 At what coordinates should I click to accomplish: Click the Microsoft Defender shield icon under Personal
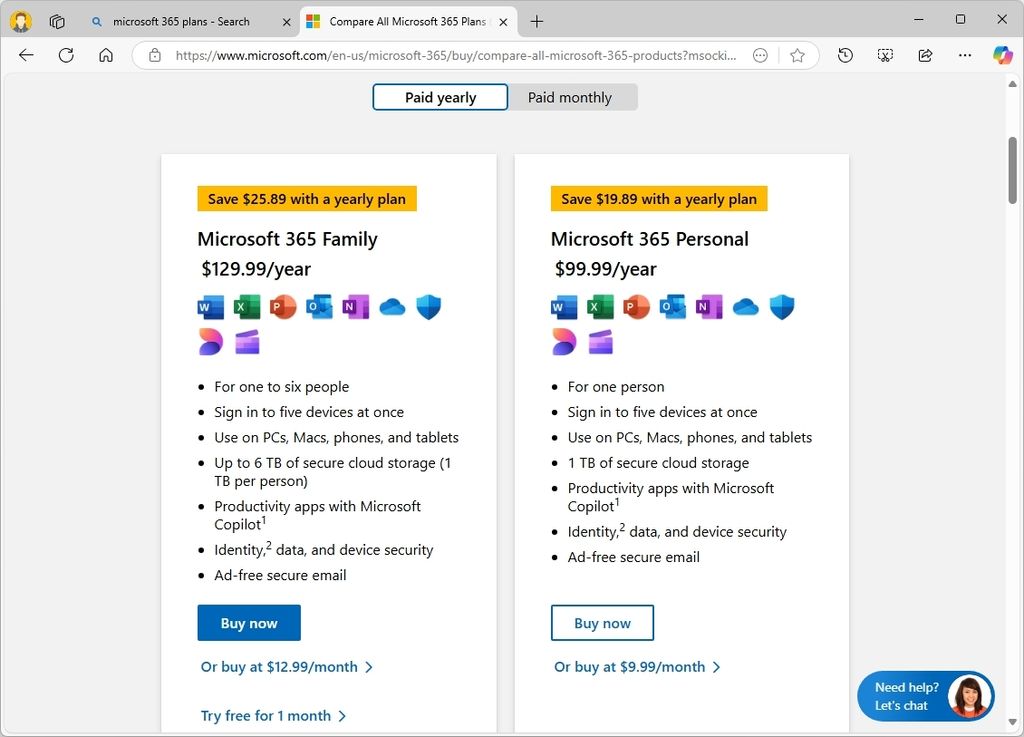tap(781, 307)
